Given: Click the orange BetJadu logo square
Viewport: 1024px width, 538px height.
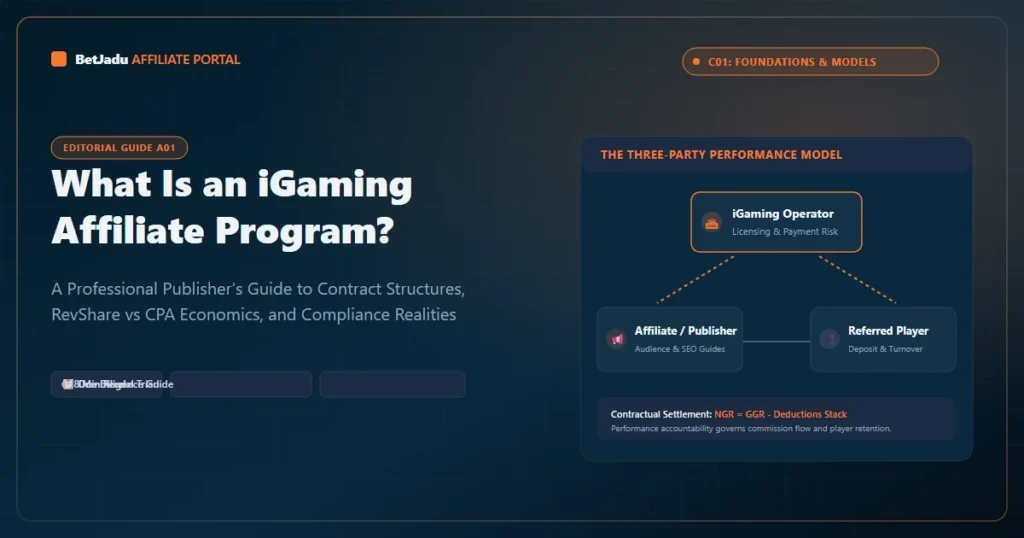Looking at the screenshot, I should click(x=59, y=59).
